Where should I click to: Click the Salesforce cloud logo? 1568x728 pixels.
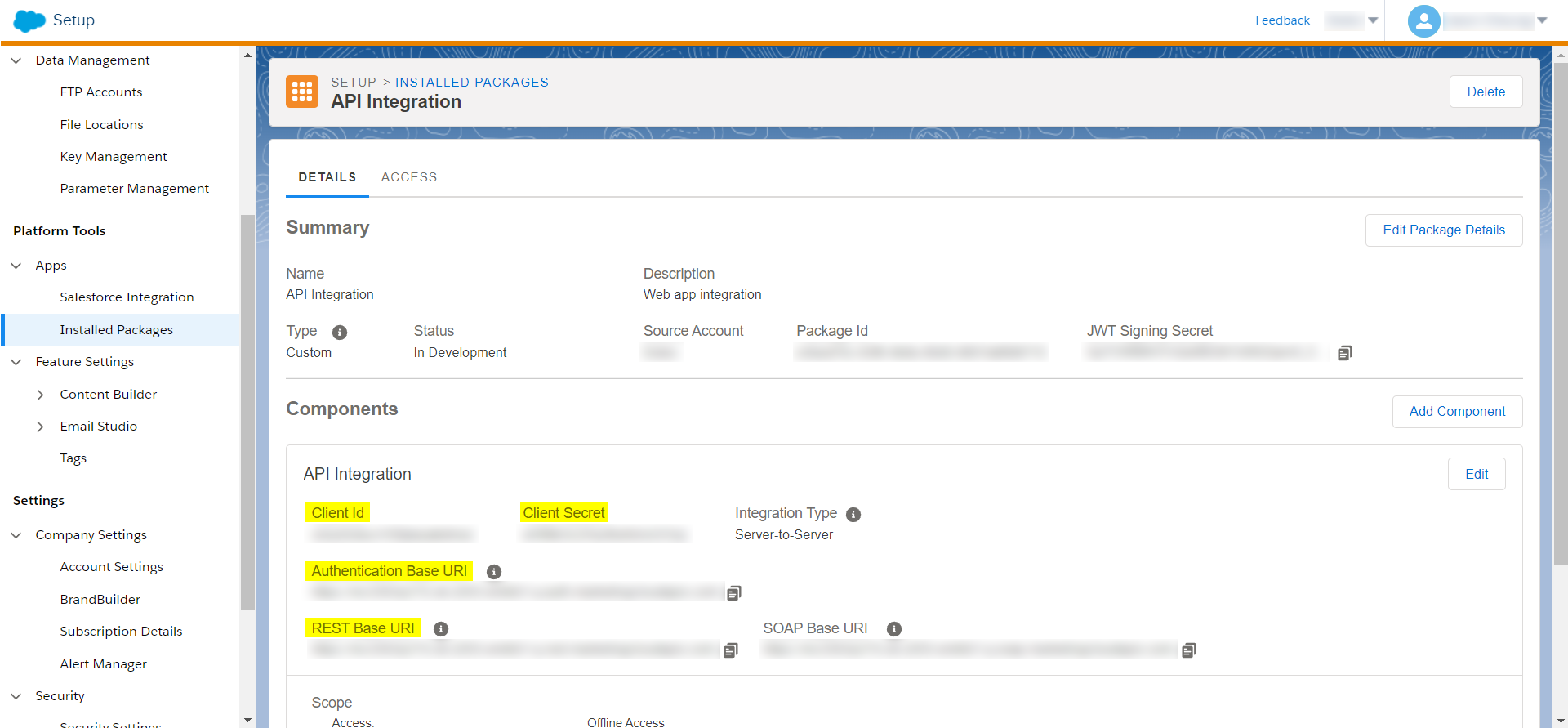29,20
